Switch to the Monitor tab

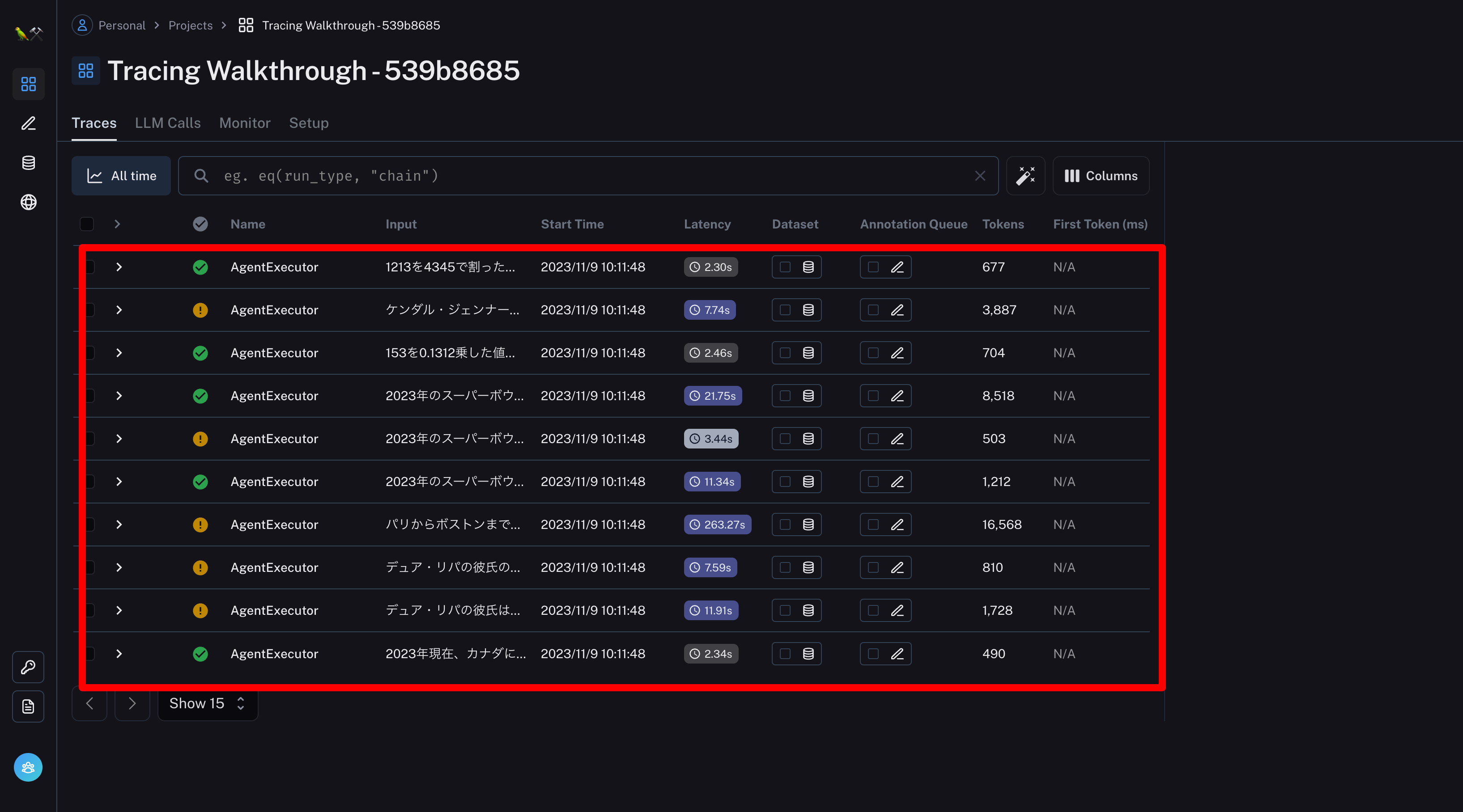tap(245, 123)
